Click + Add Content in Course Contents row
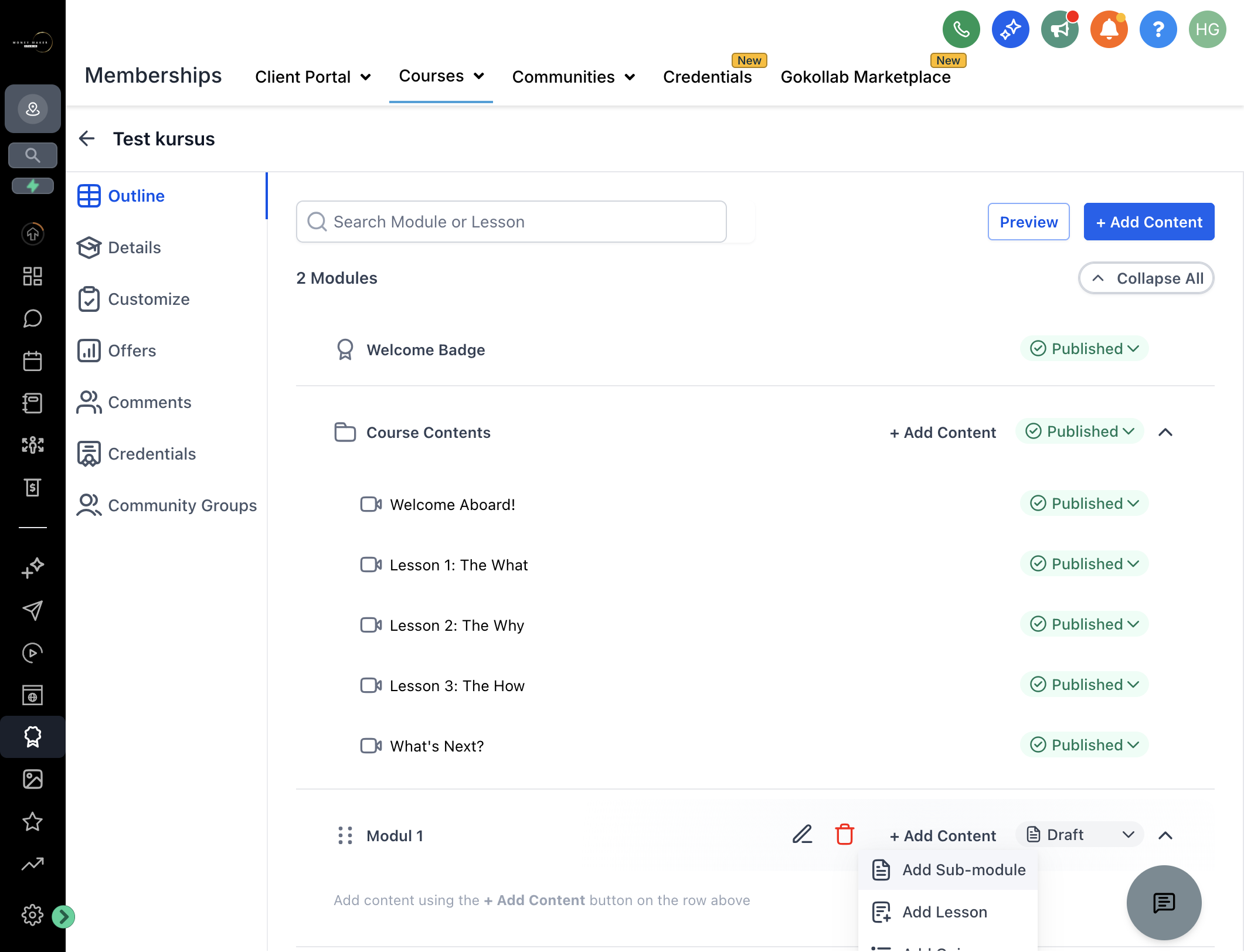Viewport: 1244px width, 952px height. coord(943,433)
